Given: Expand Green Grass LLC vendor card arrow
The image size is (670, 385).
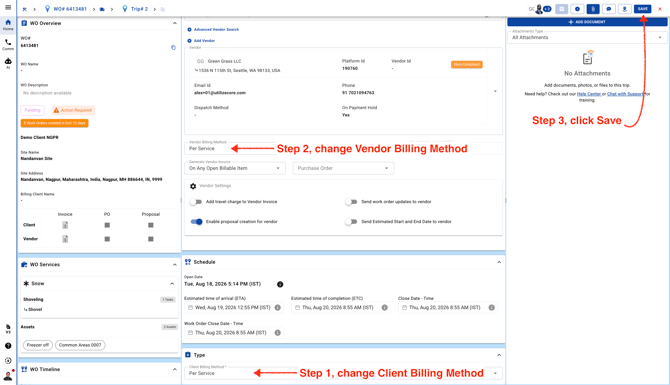Looking at the screenshot, I should tap(495, 91).
